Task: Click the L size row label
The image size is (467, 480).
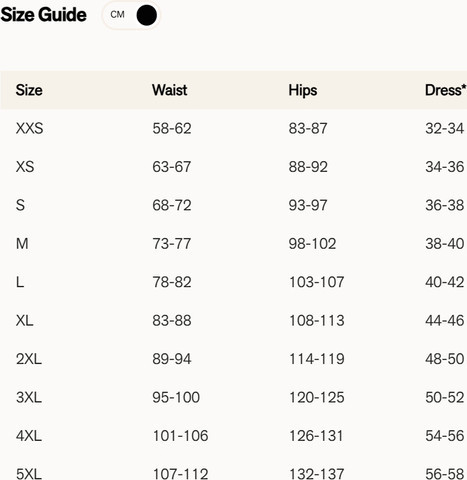Action: pyautogui.click(x=20, y=282)
